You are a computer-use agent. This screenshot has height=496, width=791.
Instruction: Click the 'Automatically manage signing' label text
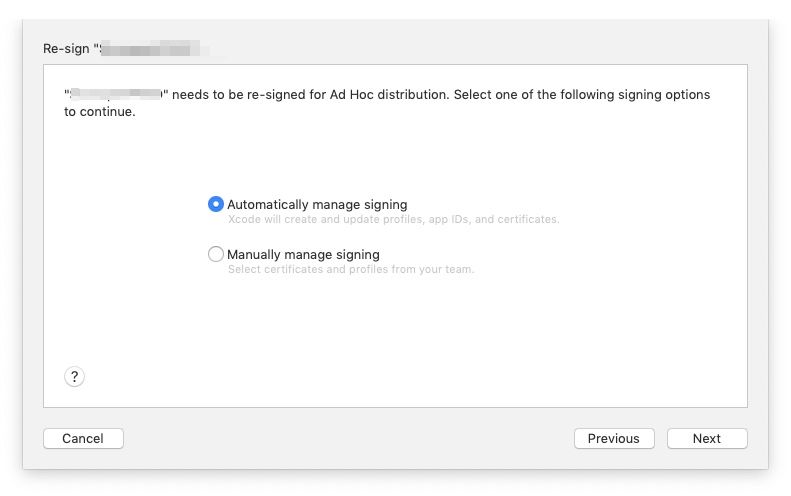317,204
